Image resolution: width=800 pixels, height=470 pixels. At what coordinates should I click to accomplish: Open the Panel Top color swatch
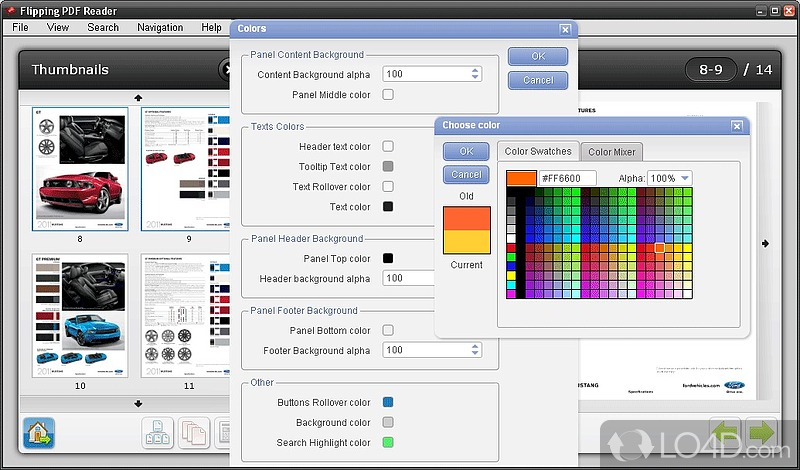point(388,258)
